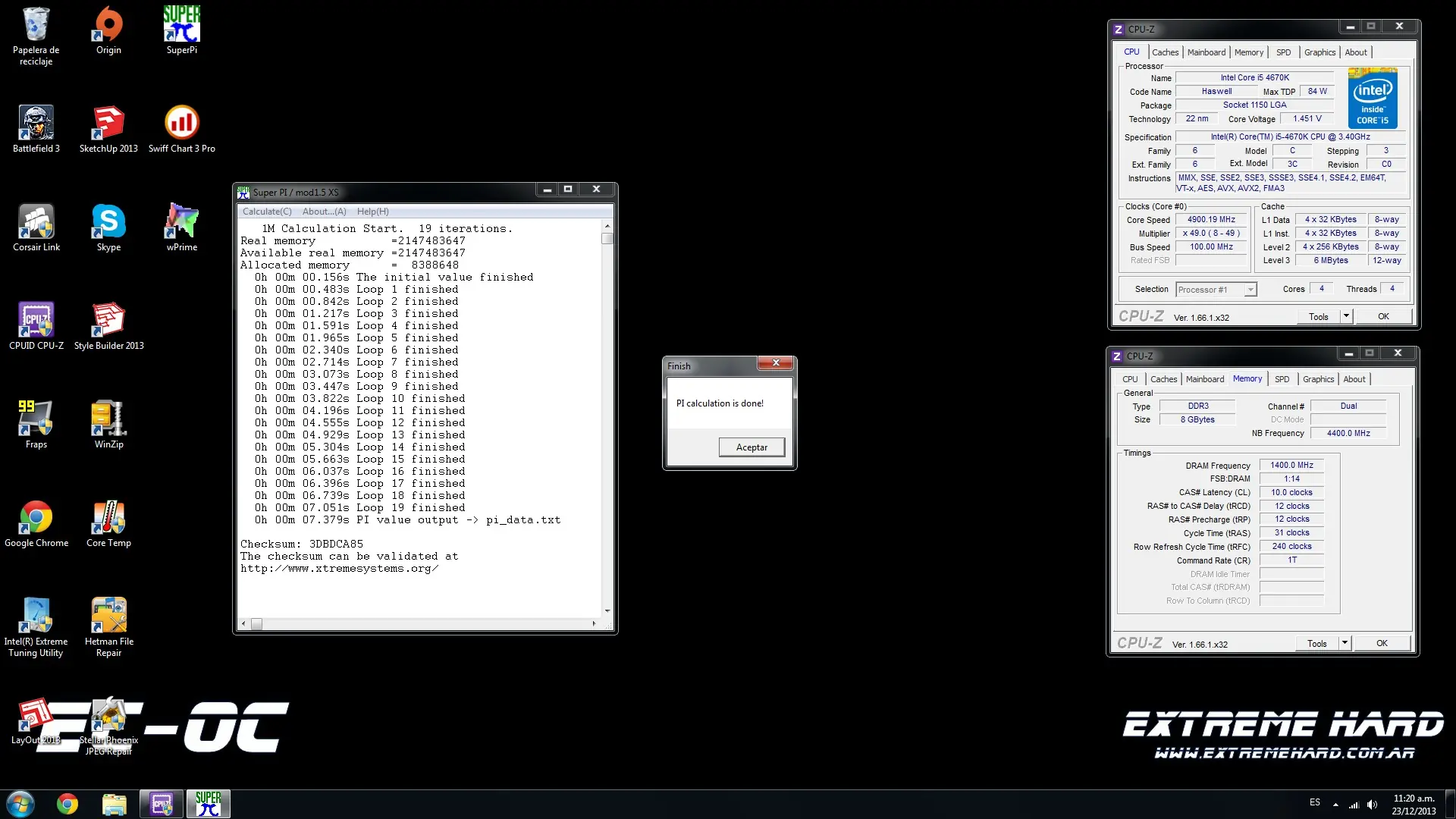The image size is (1456, 819).
Task: Open the SuperPi desktop shortcut
Action: tap(182, 30)
